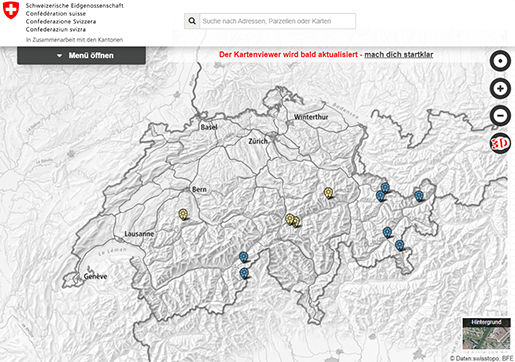Zoom out with the minus button
The height and width of the screenshot is (362, 515).
500,116
